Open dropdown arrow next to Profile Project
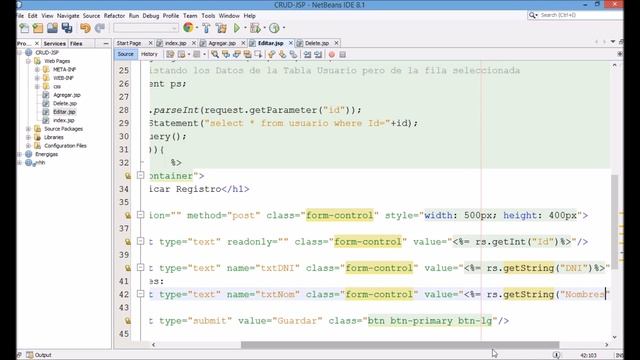 pyautogui.click(x=284, y=28)
